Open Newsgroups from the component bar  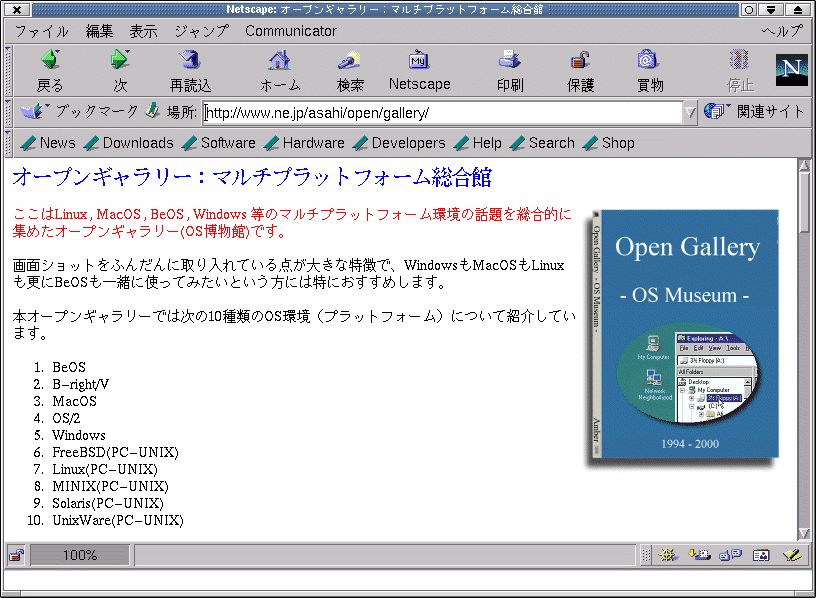730,555
